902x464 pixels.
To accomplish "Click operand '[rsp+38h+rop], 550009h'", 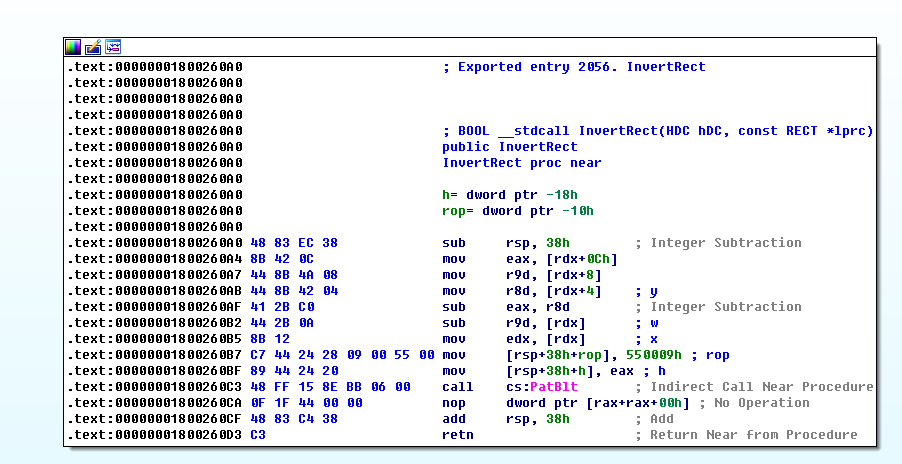I will pyautogui.click(x=594, y=355).
